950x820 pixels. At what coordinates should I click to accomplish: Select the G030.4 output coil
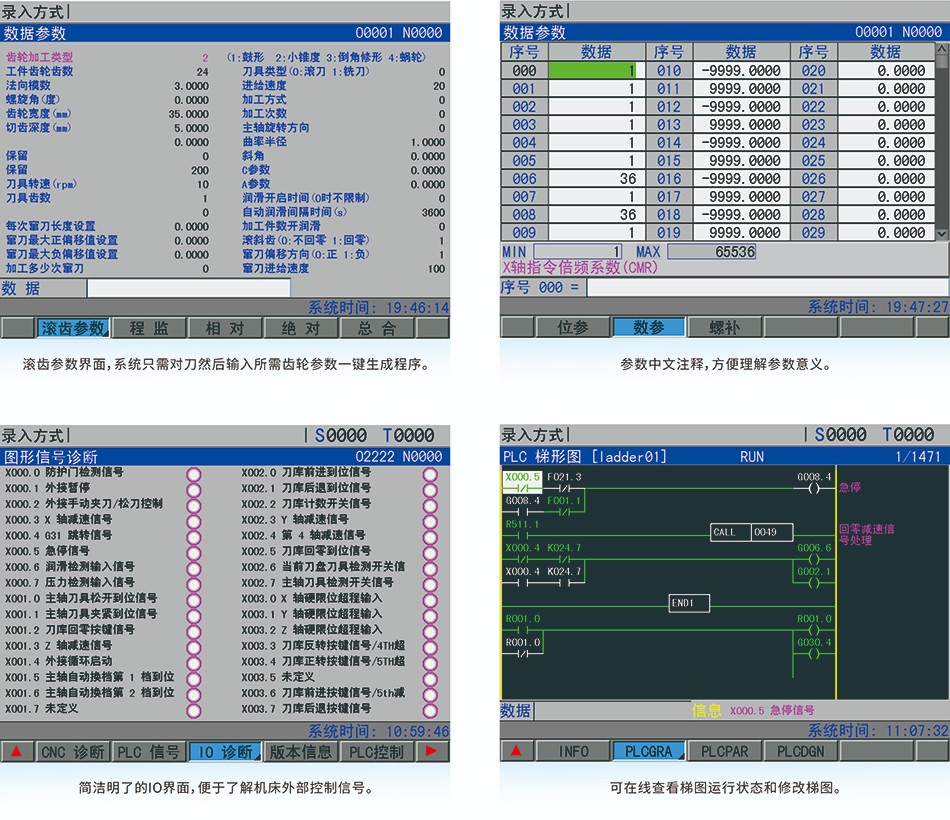point(814,648)
